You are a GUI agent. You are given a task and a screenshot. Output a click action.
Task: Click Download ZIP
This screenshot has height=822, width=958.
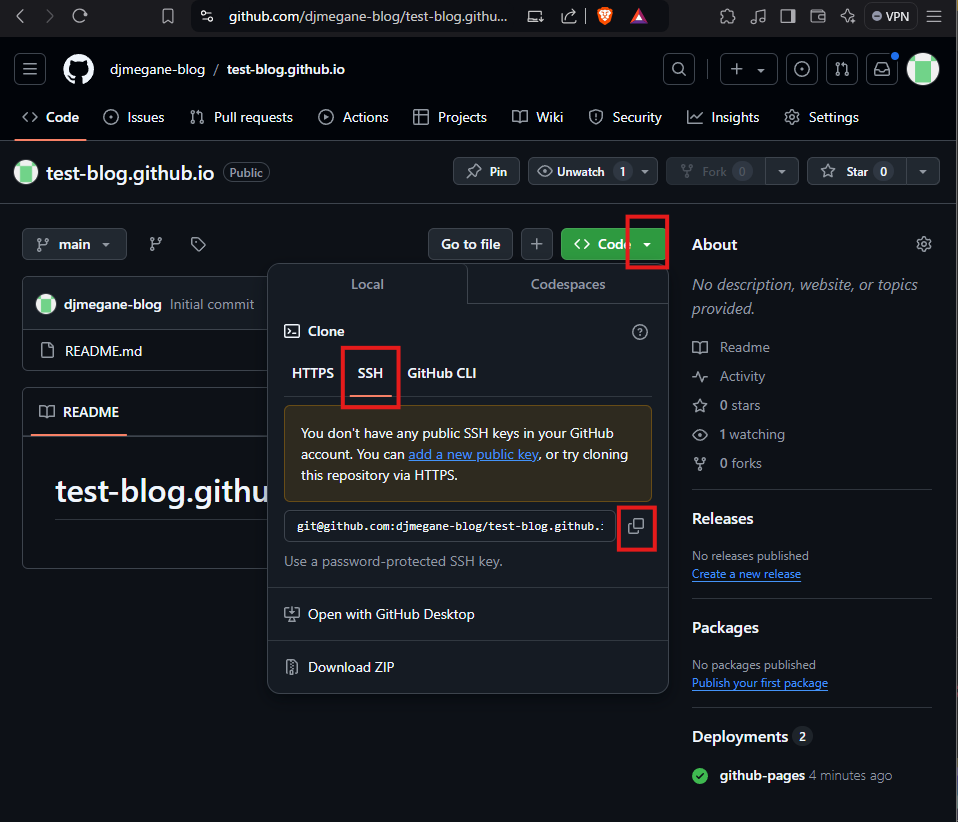(x=351, y=667)
